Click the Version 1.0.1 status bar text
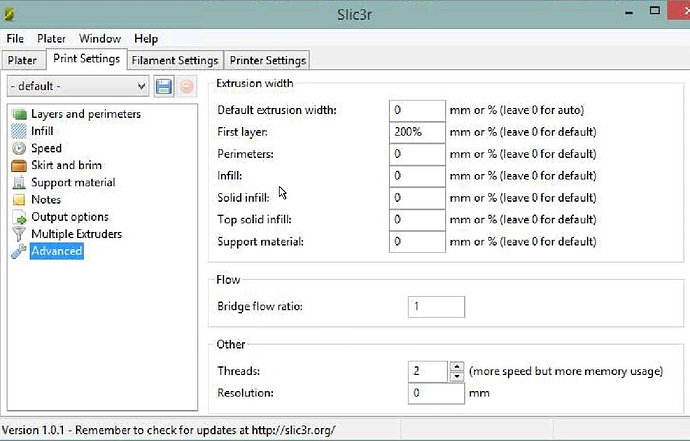This screenshot has height=441, width=690. (x=169, y=430)
